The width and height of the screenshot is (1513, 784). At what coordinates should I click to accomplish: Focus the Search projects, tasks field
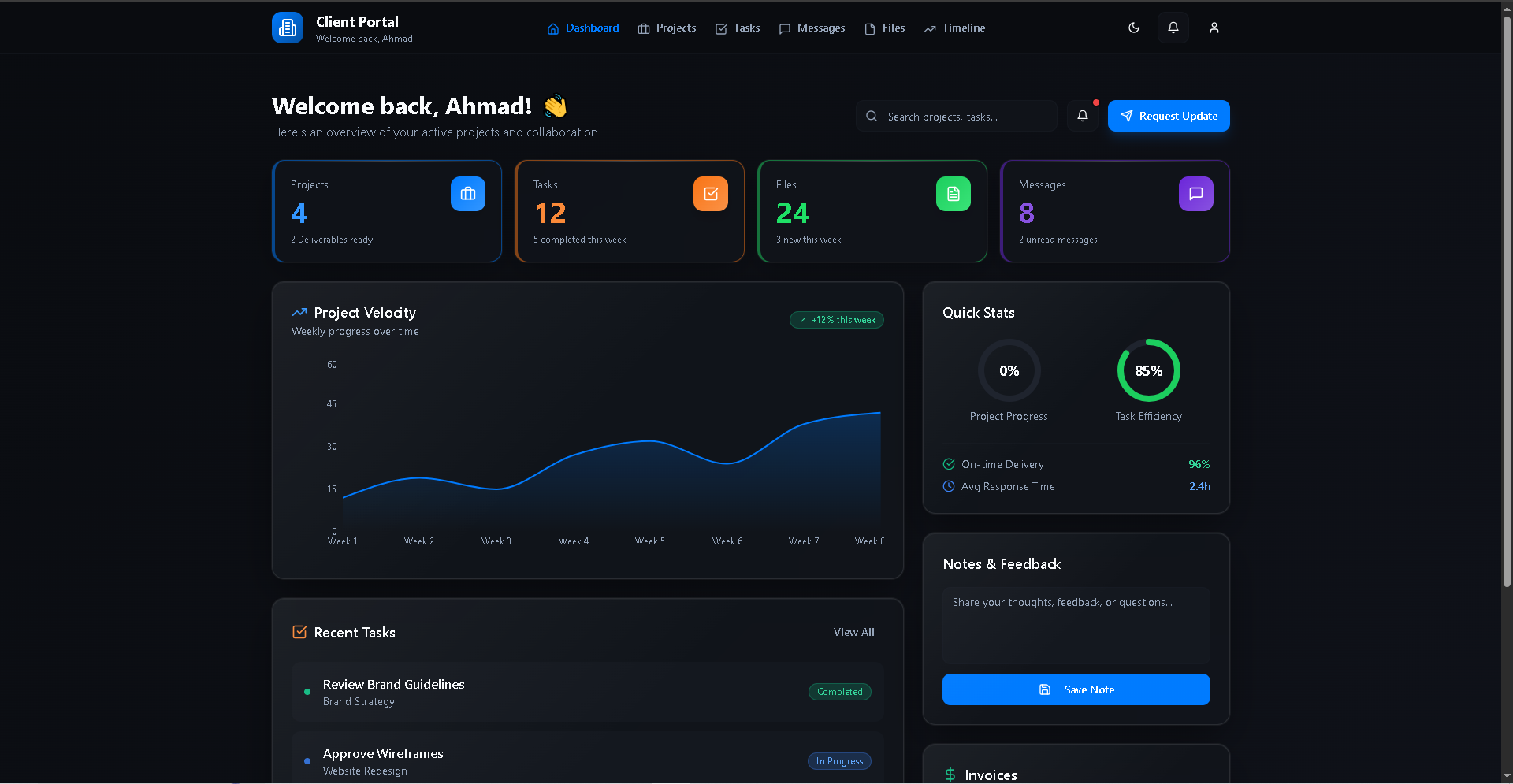(x=957, y=116)
